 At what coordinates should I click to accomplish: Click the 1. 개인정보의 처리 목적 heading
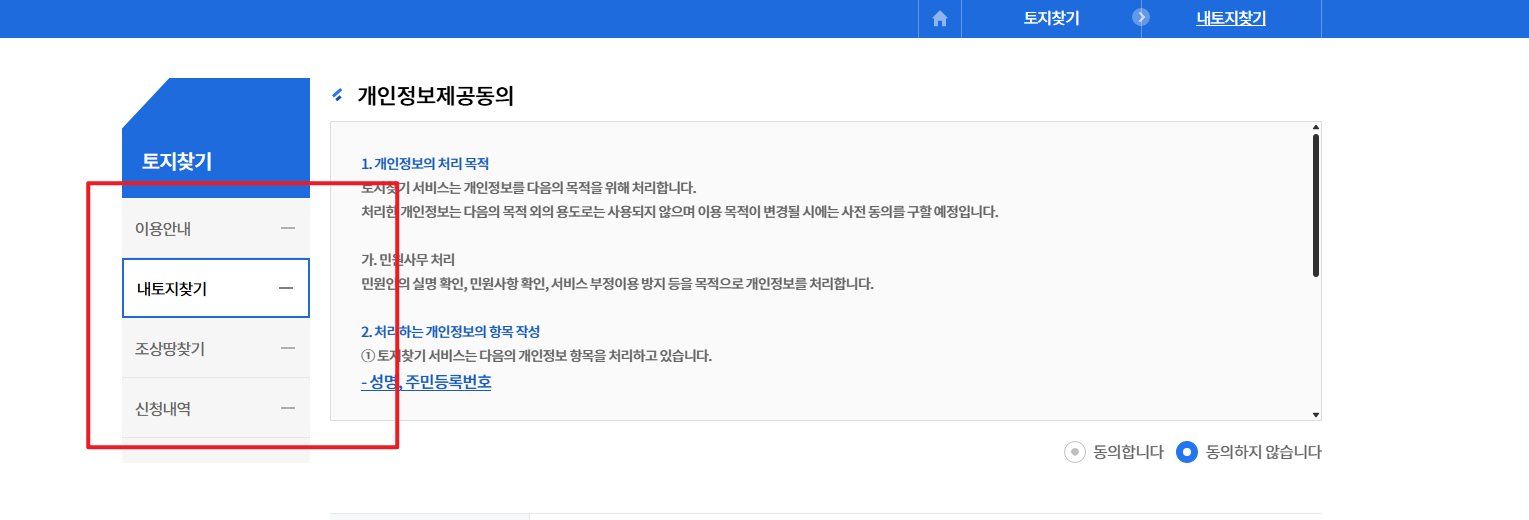point(425,163)
